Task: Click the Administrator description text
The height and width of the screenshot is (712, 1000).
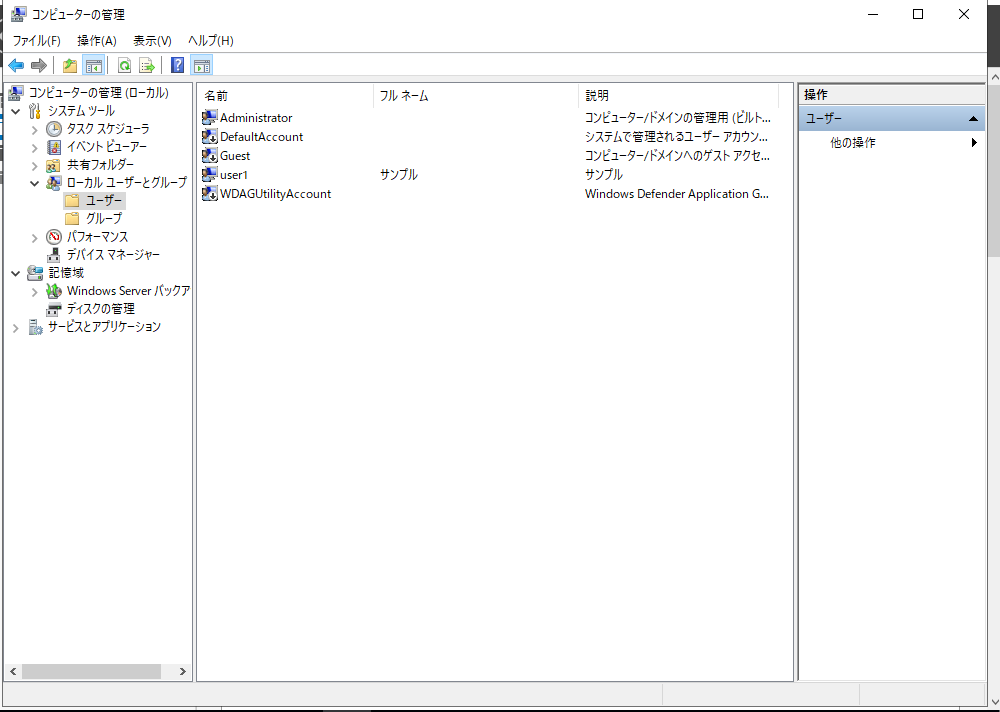Action: click(678, 117)
